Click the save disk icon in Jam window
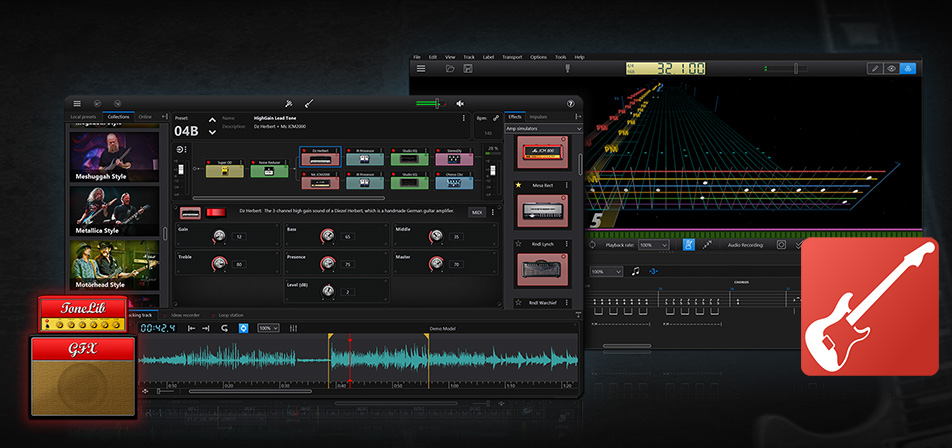The height and width of the screenshot is (448, 952). pos(468,69)
